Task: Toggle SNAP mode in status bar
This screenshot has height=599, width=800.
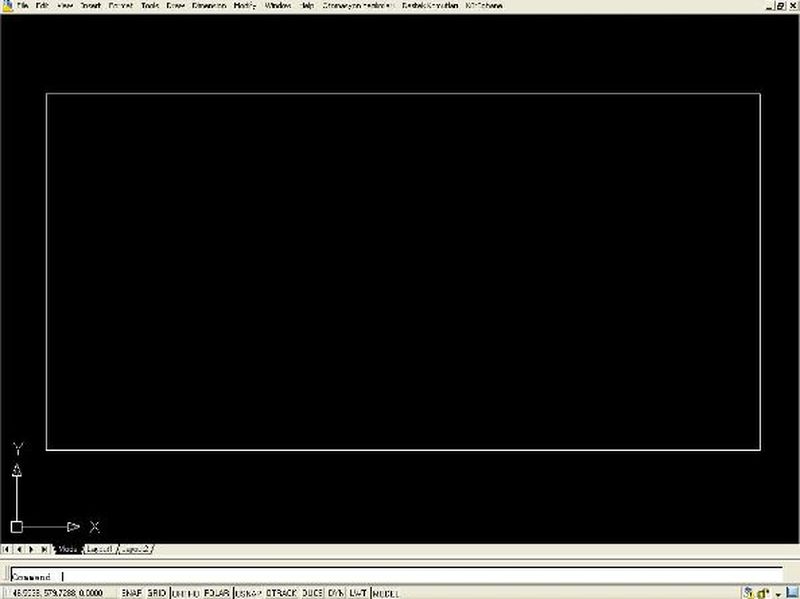Action: tap(132, 593)
